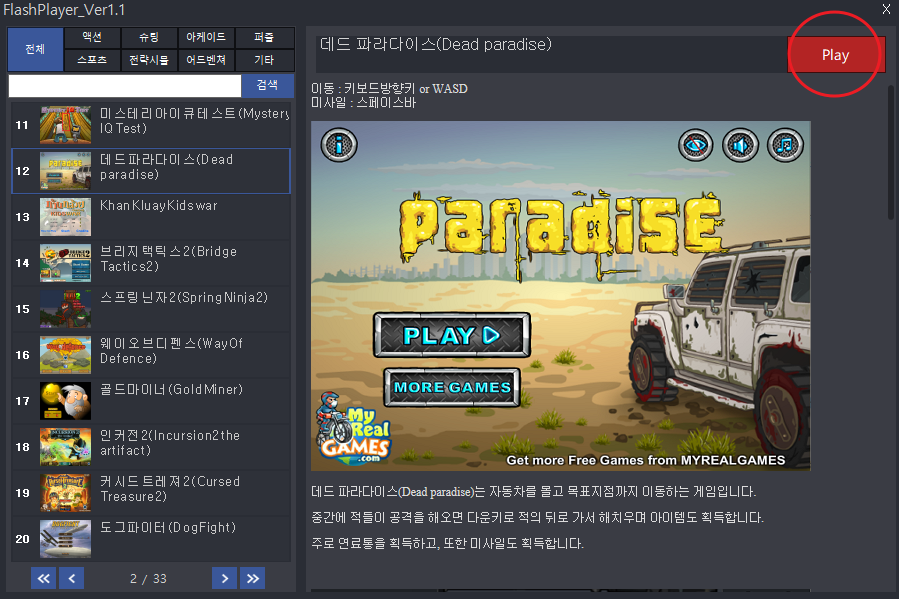The height and width of the screenshot is (599, 899).
Task: Select 웨이오브디펜스(WayOf Defence) title text
Action: click(171, 351)
